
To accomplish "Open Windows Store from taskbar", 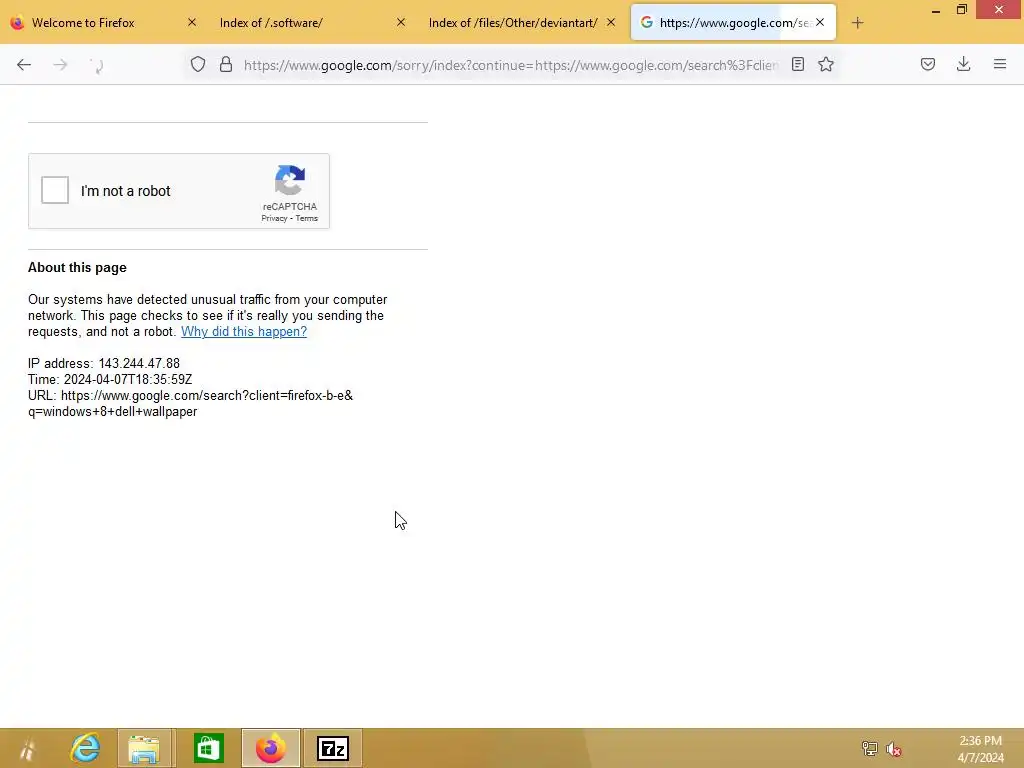I will click(x=208, y=748).
